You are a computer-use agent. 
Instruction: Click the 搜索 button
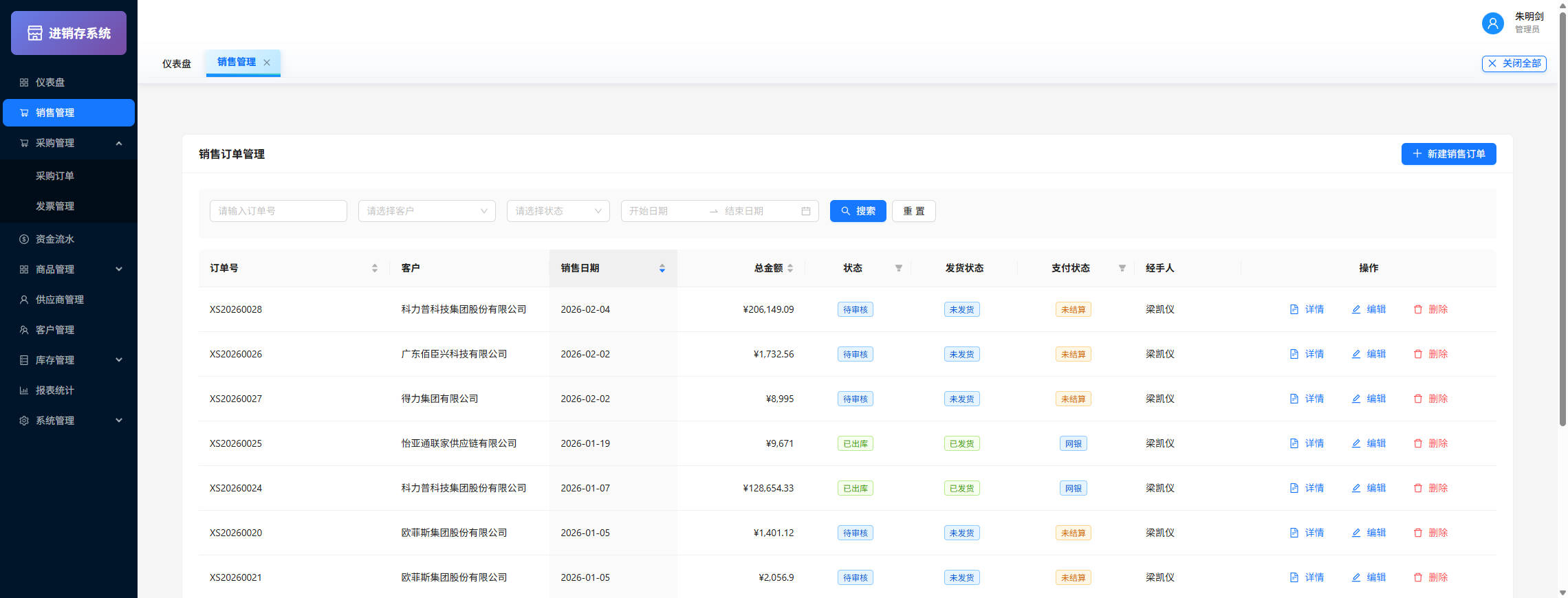point(858,211)
